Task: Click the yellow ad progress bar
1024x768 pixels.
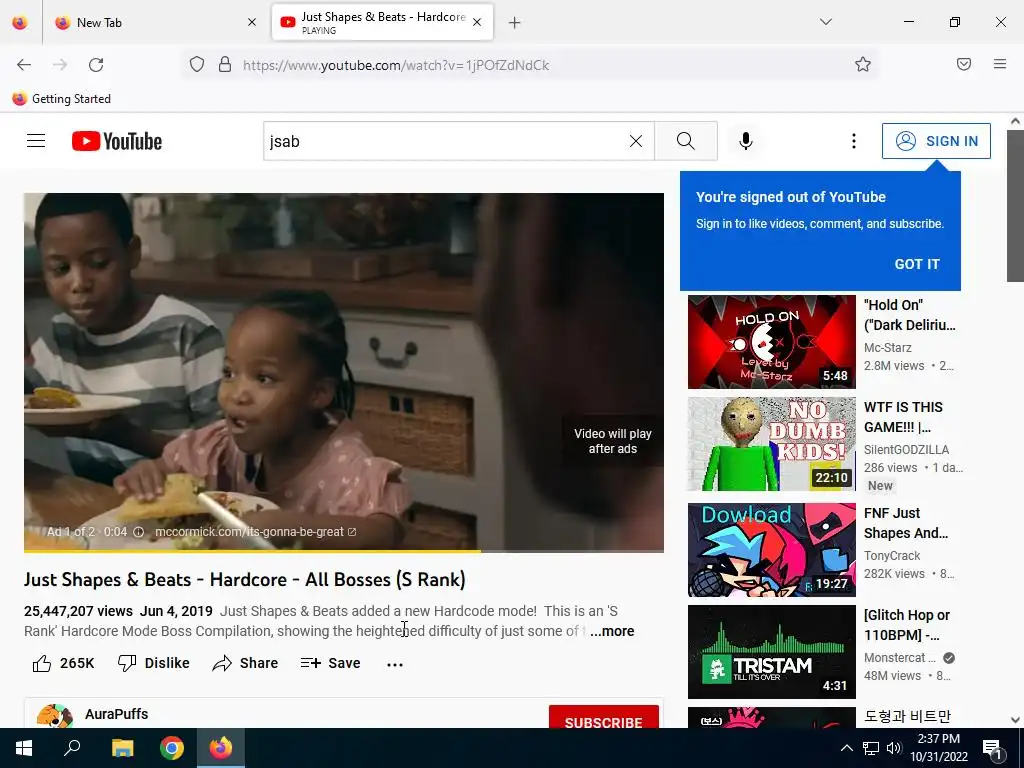Action: pos(252,551)
